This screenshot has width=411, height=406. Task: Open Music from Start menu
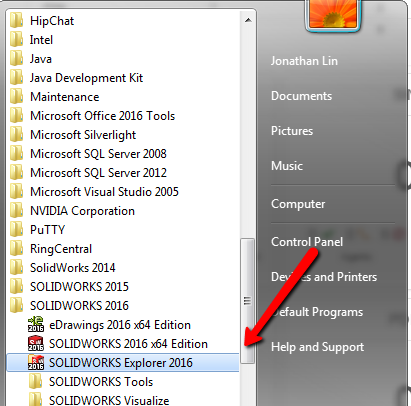point(287,166)
